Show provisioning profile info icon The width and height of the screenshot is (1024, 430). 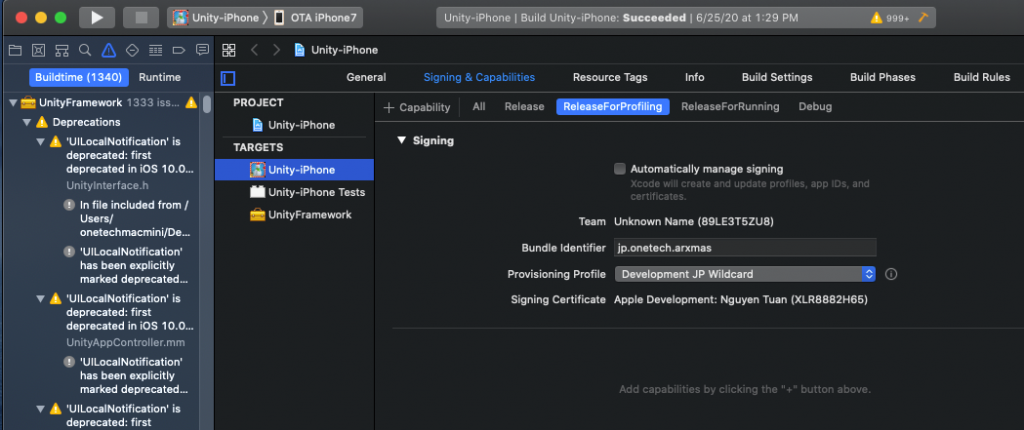(x=891, y=274)
